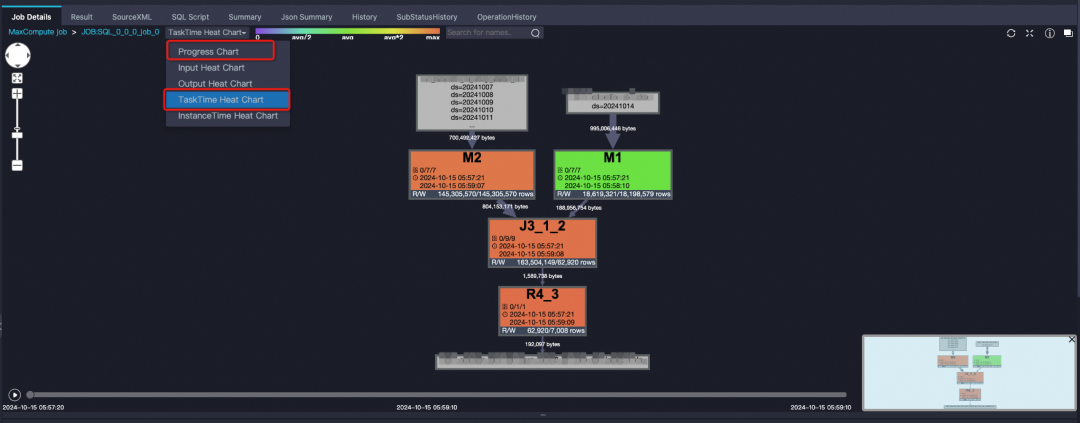Open the SubStatusHistory tab
1080x423 pixels.
pos(426,17)
